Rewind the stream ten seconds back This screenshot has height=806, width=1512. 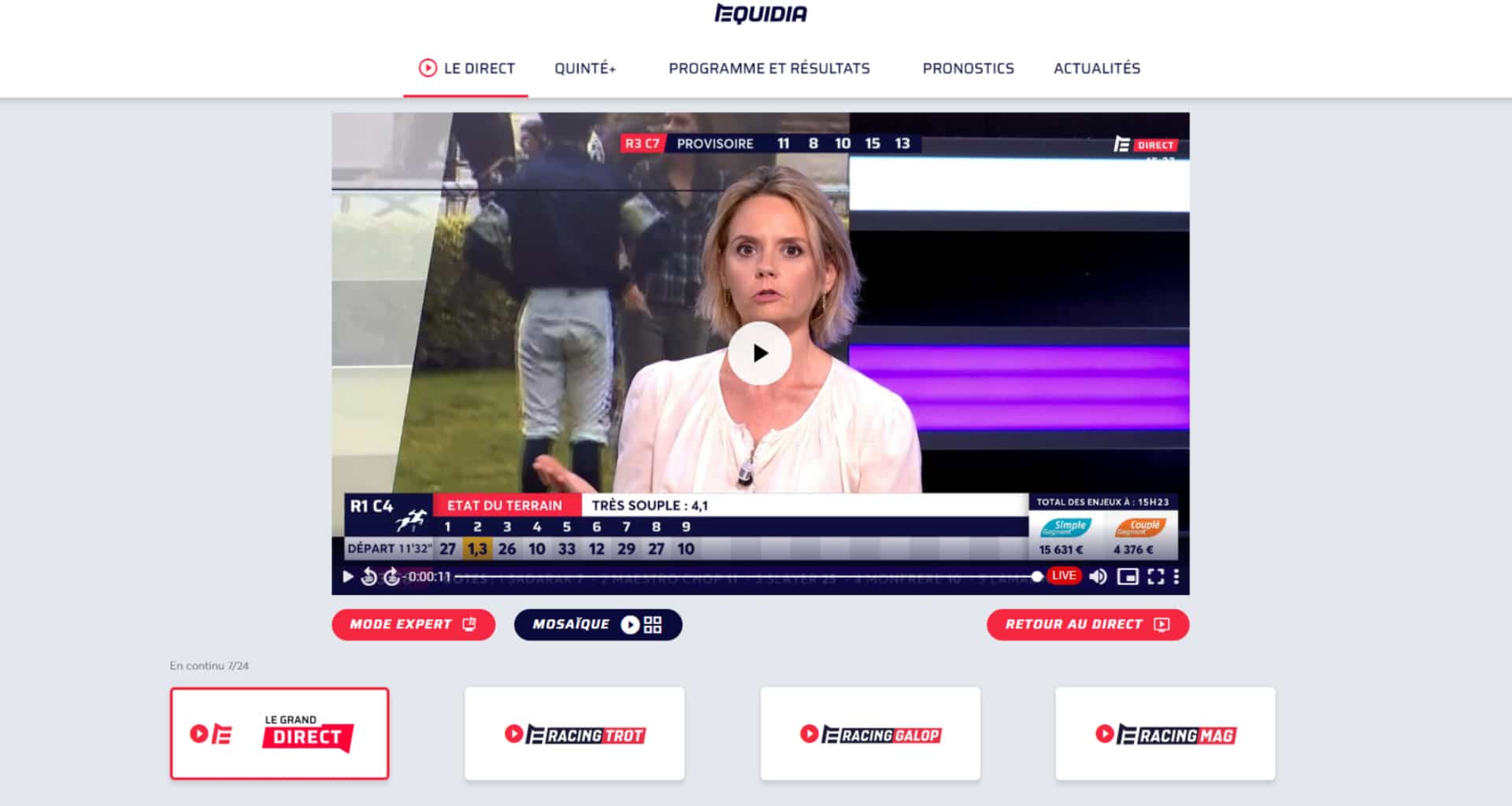click(369, 576)
